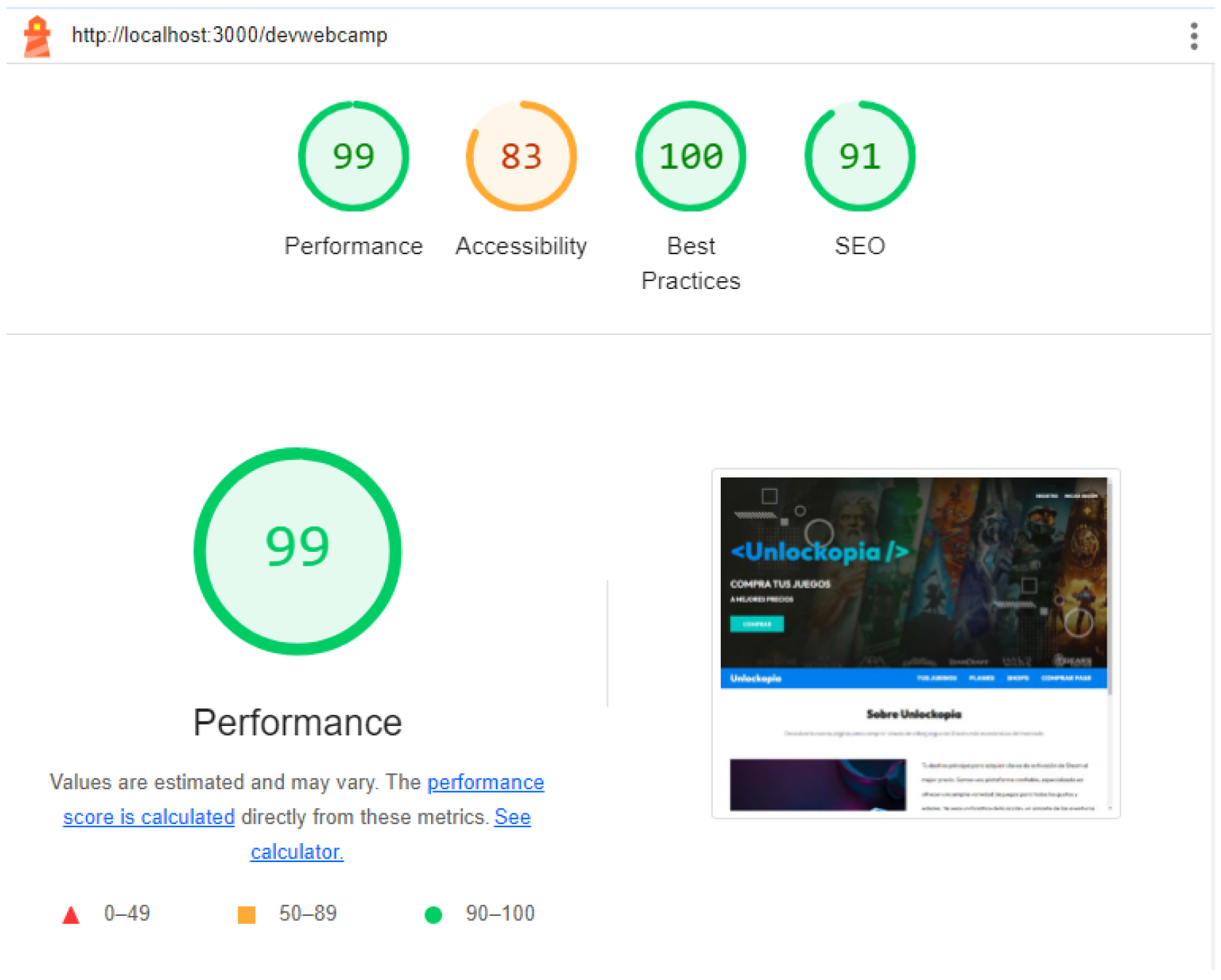Viewport: 1221px width, 980px height.
Task: Click the large Performance score circle
Action: pyautogui.click(x=297, y=550)
